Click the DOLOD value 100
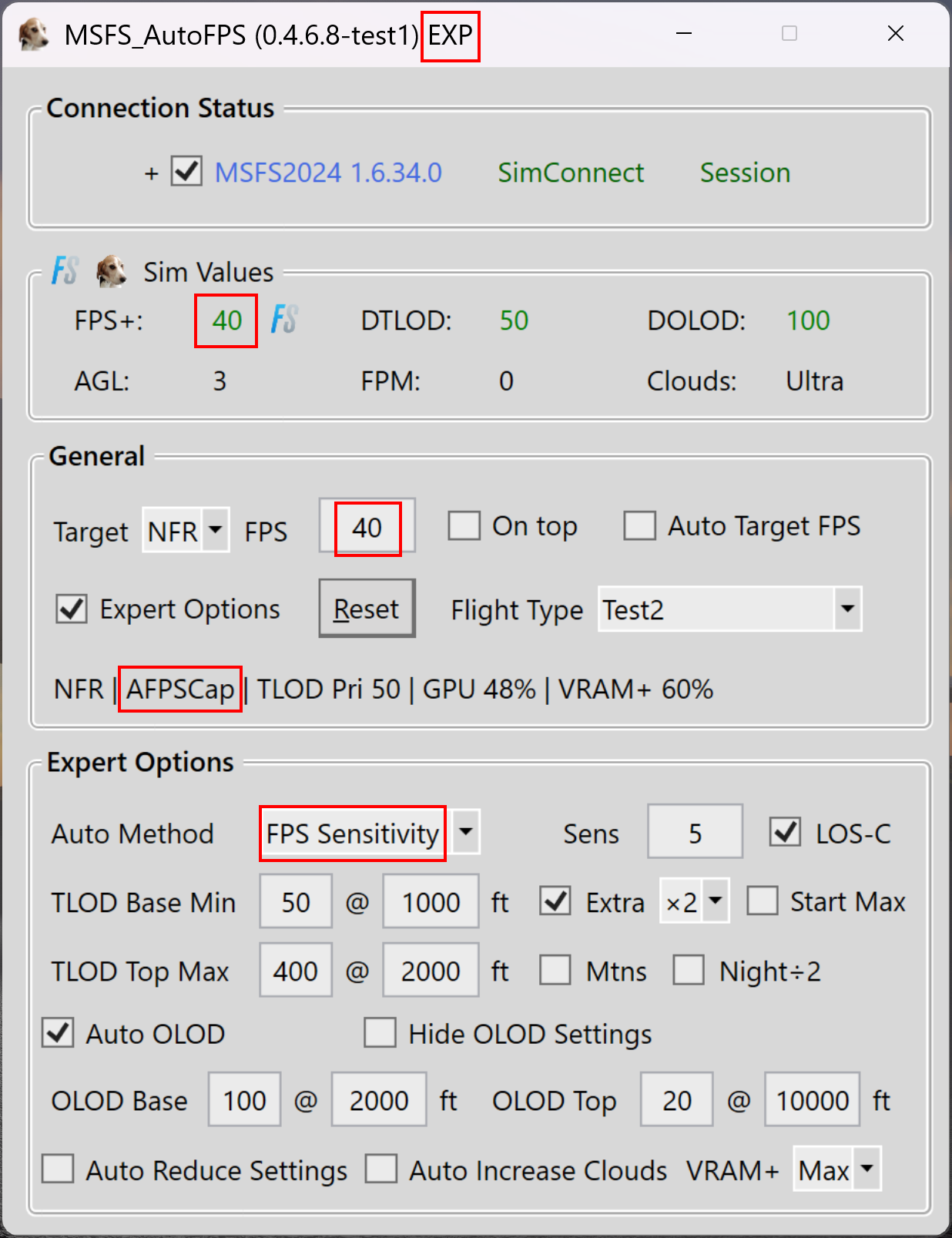The height and width of the screenshot is (1238, 952). [x=808, y=320]
